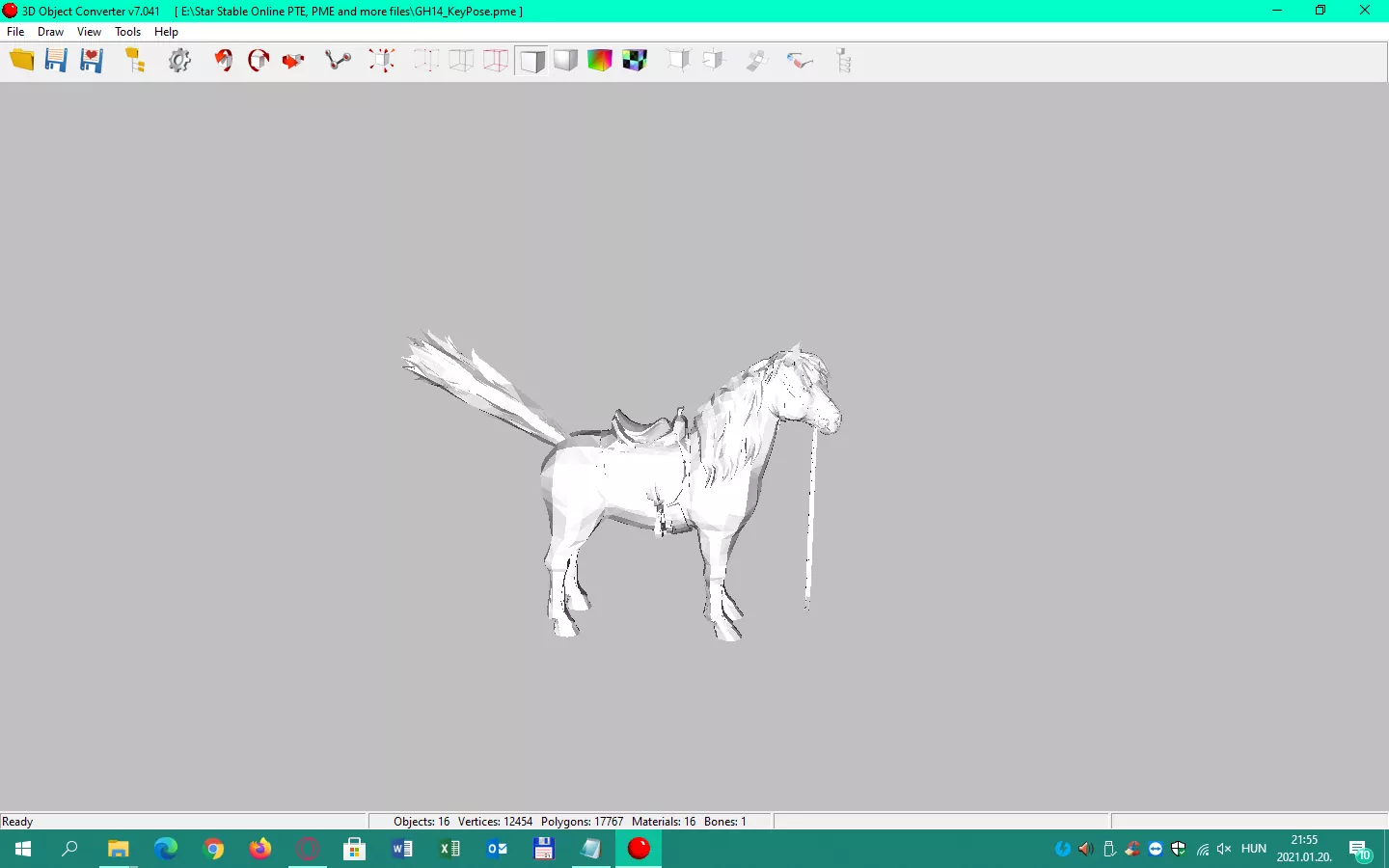This screenshot has width=1389, height=868.
Task: Click the pale cube with axis line icon
Action: 714,61
